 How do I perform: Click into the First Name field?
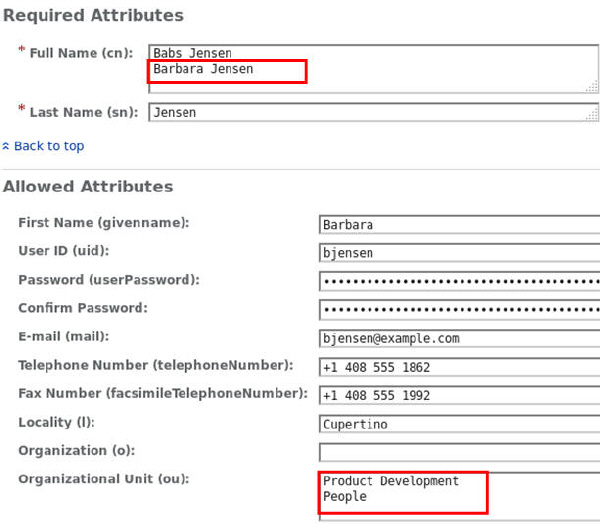[x=458, y=225]
